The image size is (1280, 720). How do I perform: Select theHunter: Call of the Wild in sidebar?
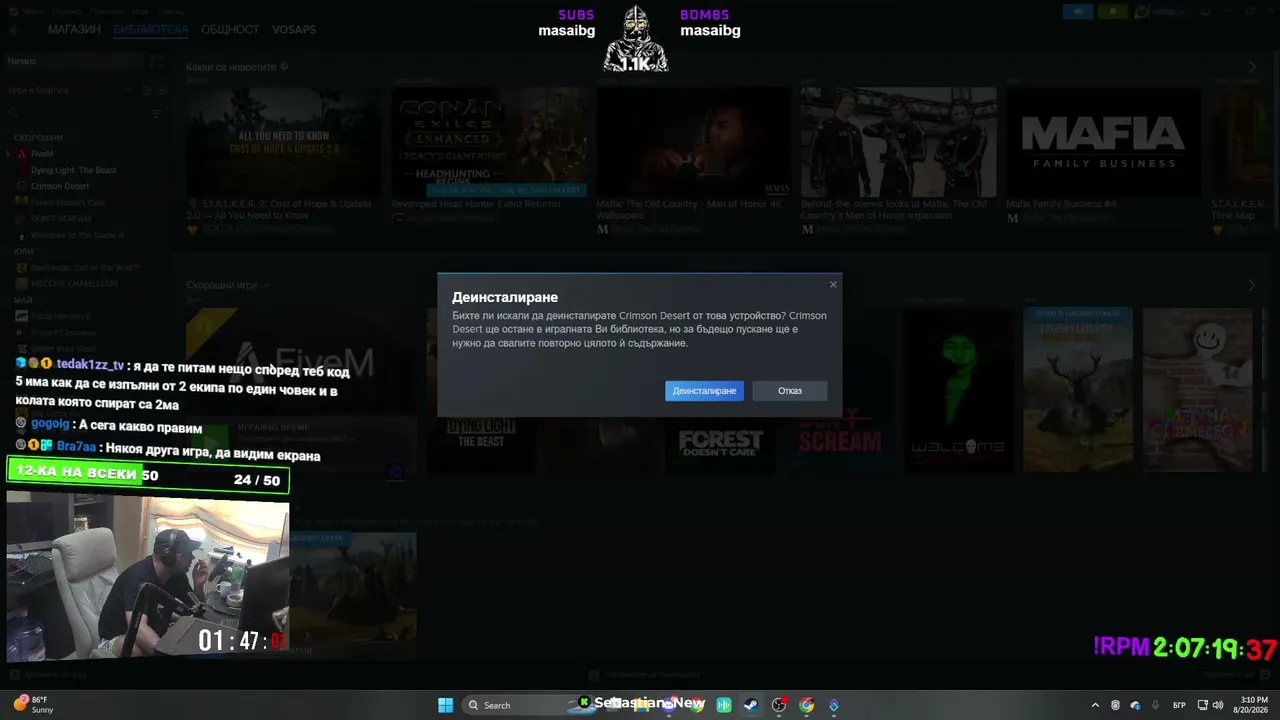[x=85, y=267]
